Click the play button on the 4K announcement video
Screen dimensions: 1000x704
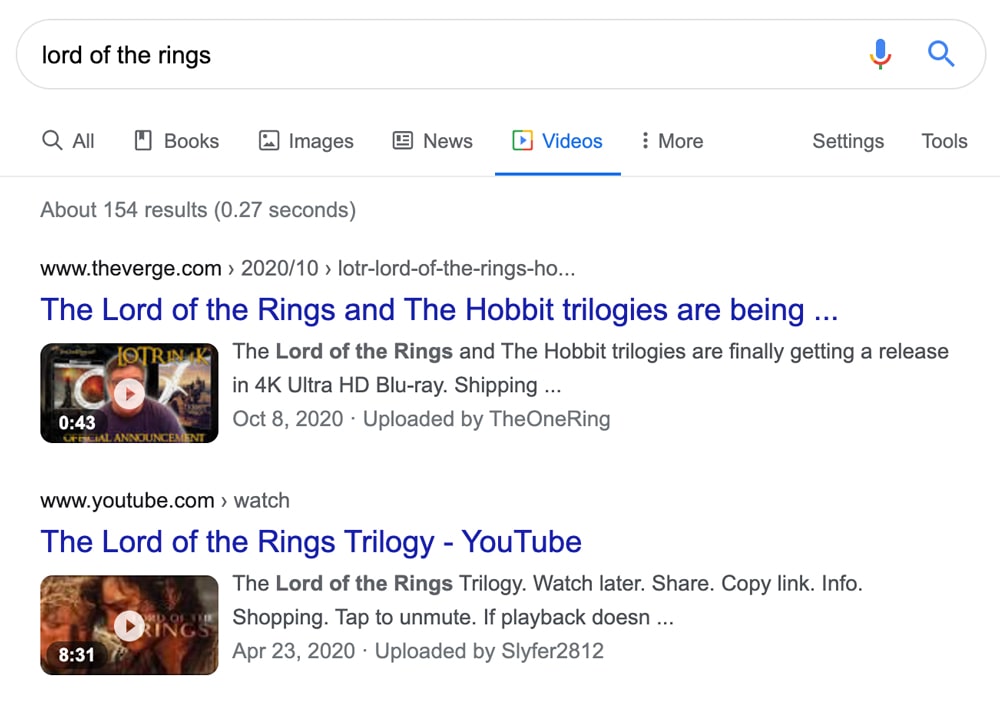pos(128,394)
